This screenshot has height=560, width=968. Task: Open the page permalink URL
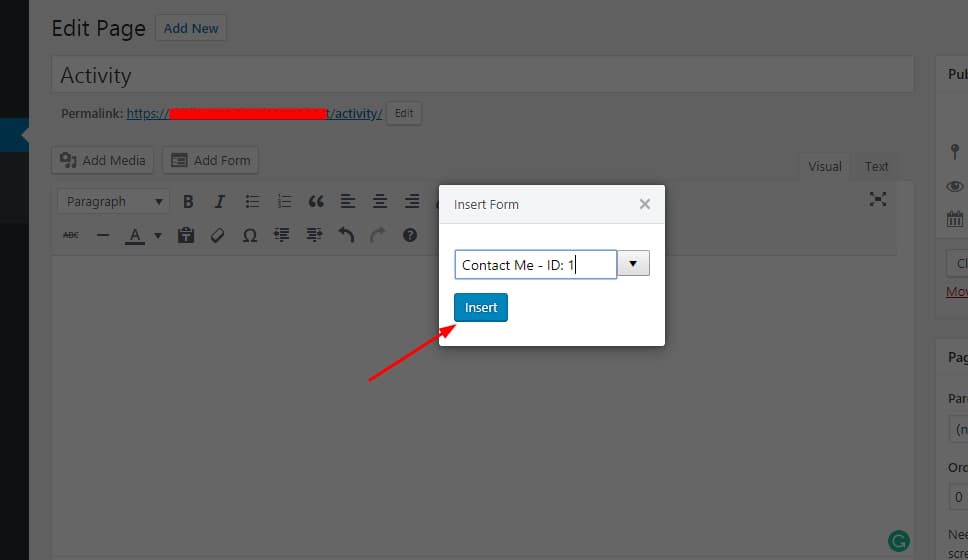254,113
